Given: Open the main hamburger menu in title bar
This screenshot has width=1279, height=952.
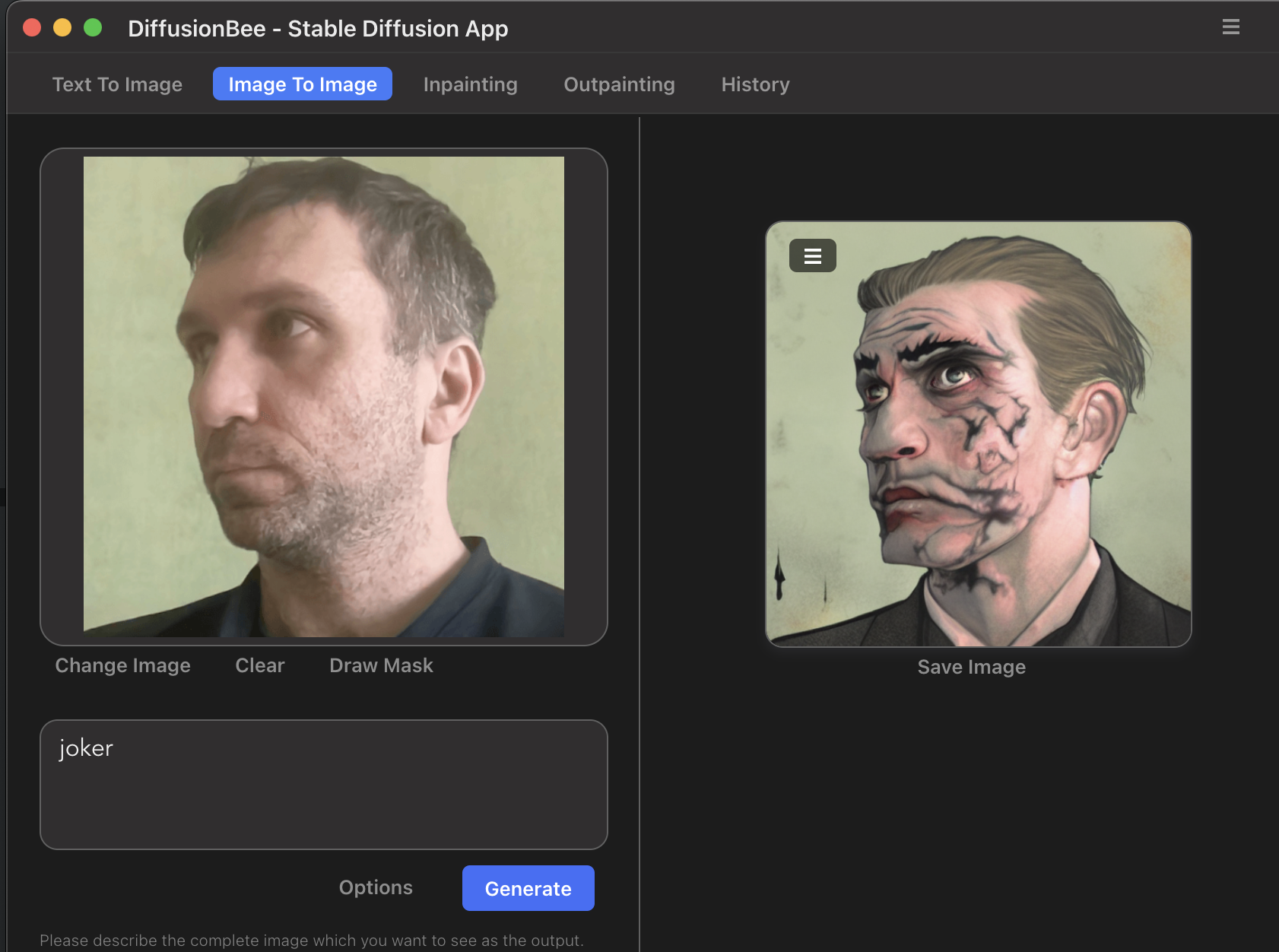Looking at the screenshot, I should click(x=1230, y=27).
